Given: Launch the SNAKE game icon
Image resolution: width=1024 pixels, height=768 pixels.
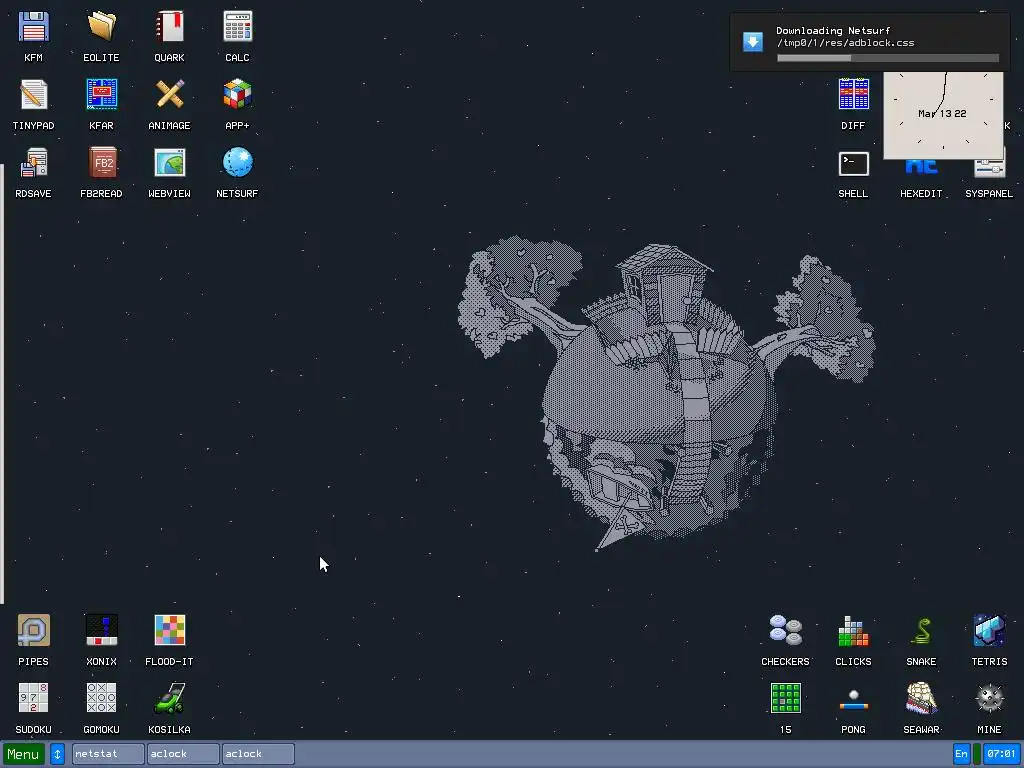Looking at the screenshot, I should [921, 630].
